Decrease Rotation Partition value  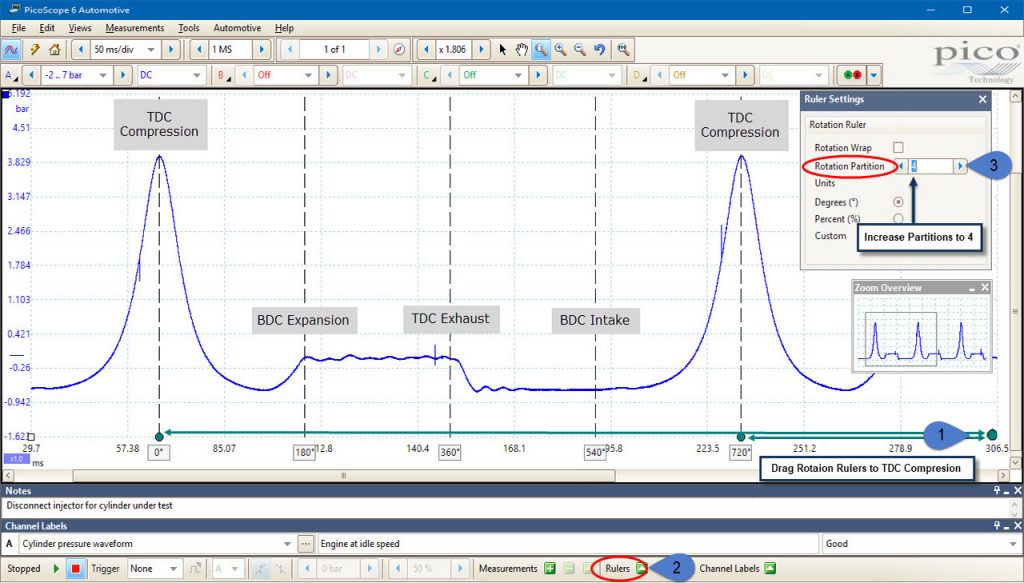coord(901,166)
